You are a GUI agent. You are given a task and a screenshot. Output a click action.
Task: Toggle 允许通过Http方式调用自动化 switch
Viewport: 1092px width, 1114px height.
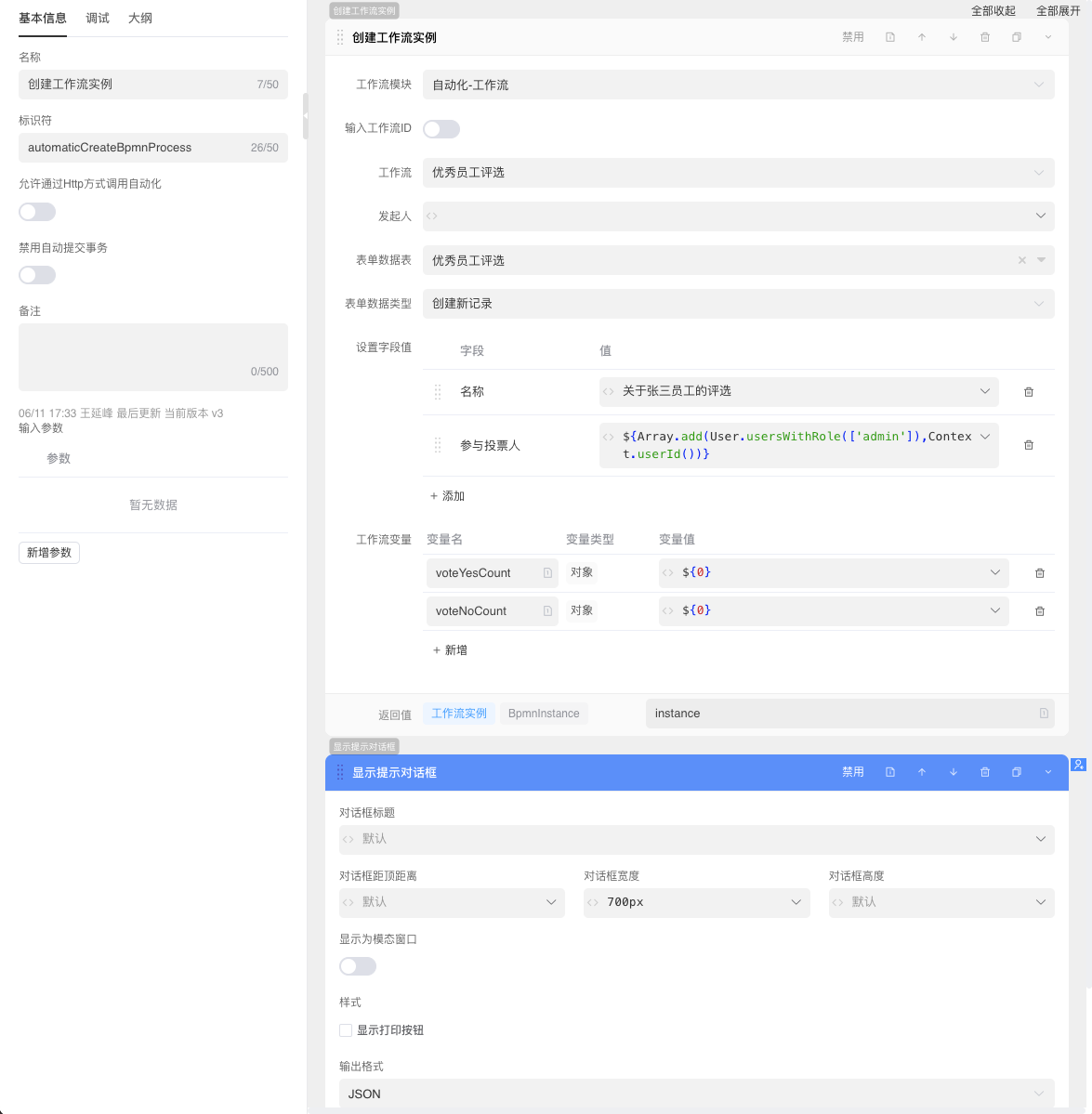[37, 212]
